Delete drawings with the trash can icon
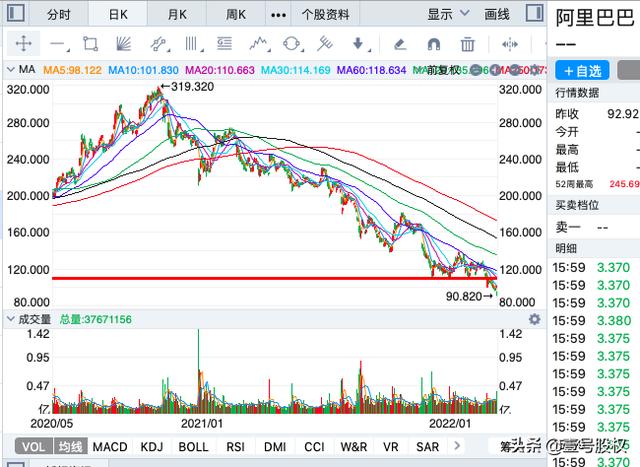 point(467,44)
